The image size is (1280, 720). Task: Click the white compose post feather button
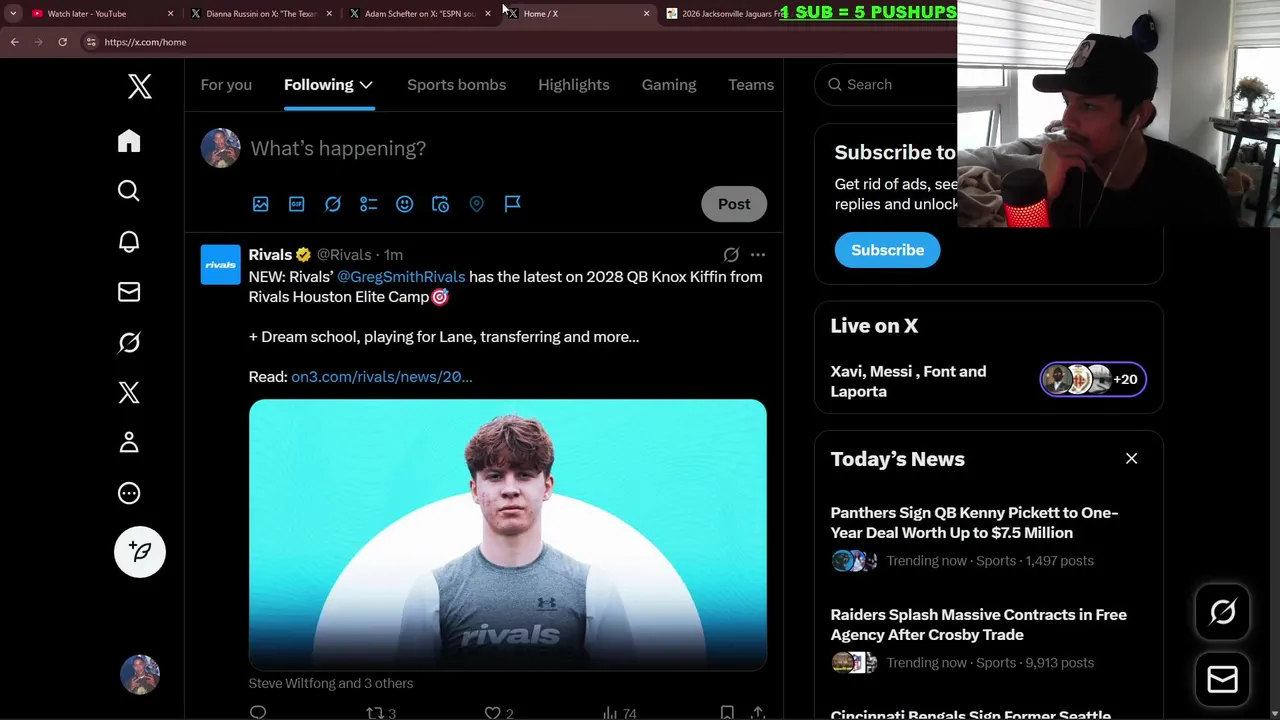point(140,552)
